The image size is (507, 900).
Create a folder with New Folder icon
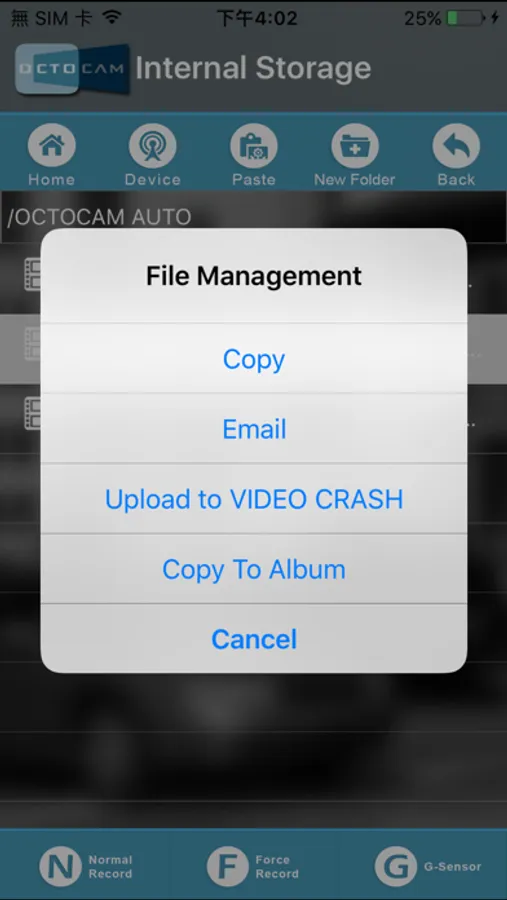(x=355, y=146)
